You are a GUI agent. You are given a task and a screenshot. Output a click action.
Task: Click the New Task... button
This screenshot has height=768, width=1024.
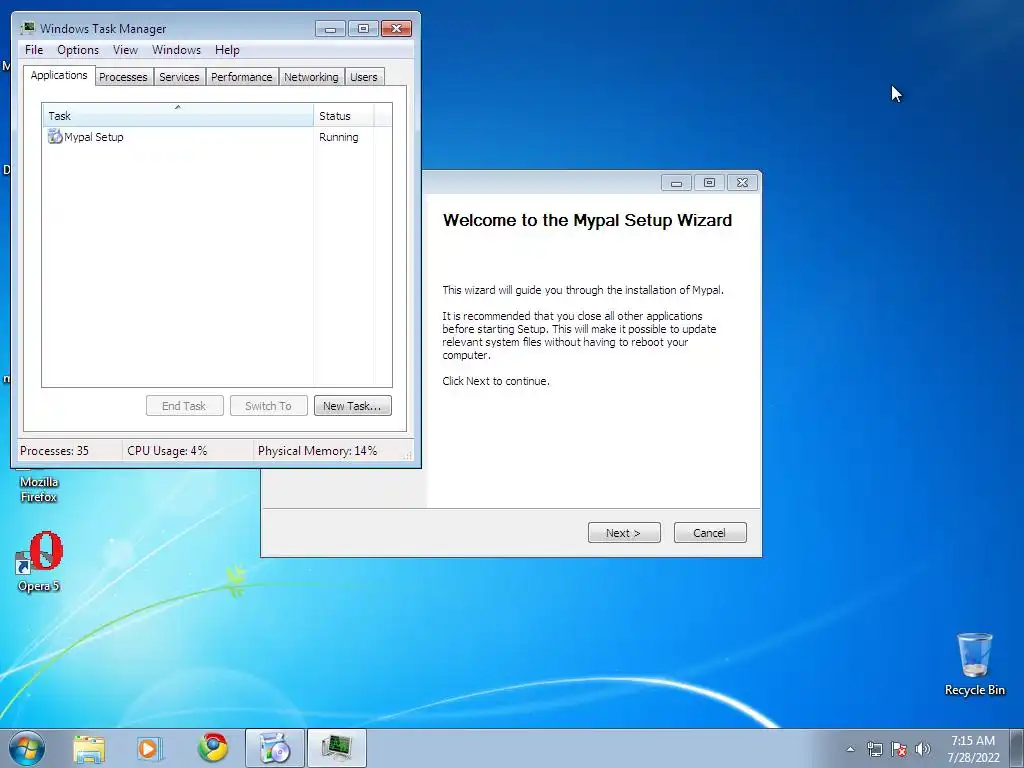[353, 406]
